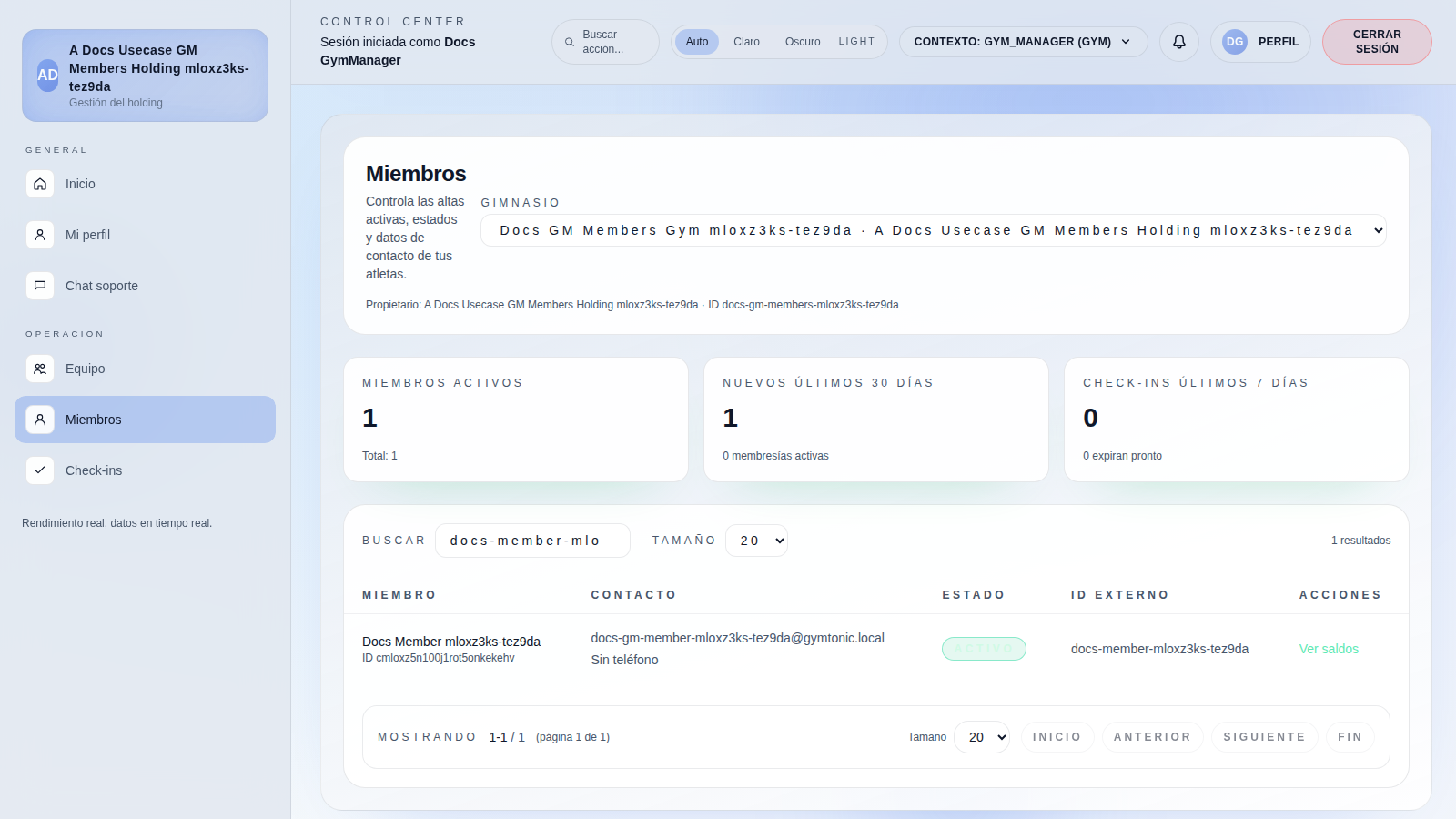Open Chat soporte from sidebar menu
Screen dimensions: 1456x819
tap(102, 286)
